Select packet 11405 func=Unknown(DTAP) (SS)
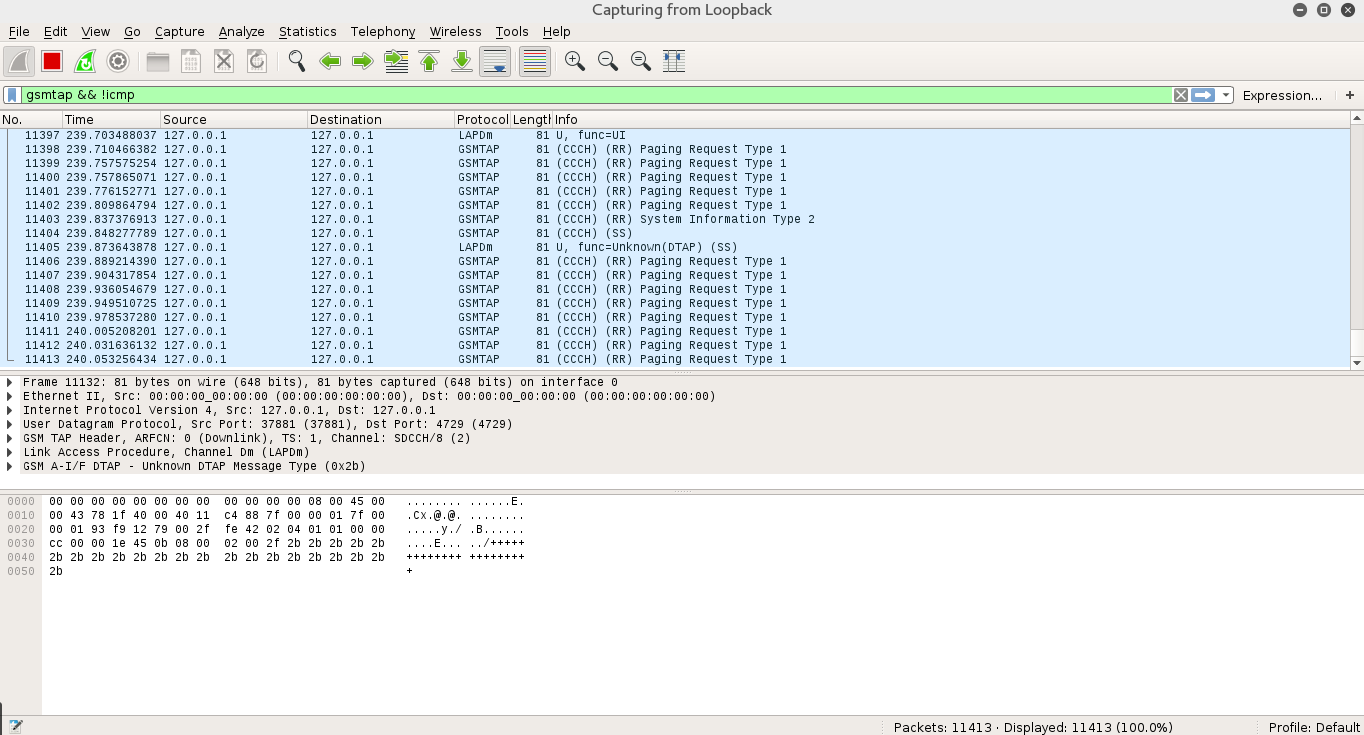 click(x=675, y=247)
